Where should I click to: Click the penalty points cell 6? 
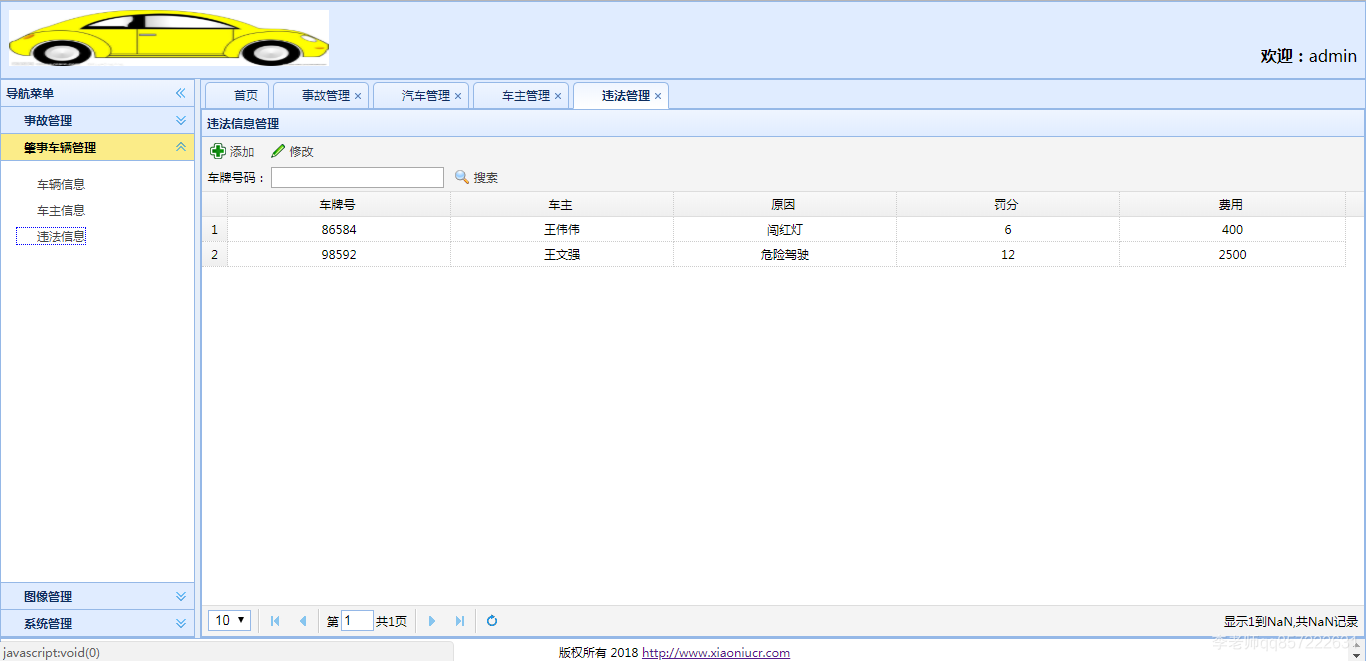[1007, 229]
